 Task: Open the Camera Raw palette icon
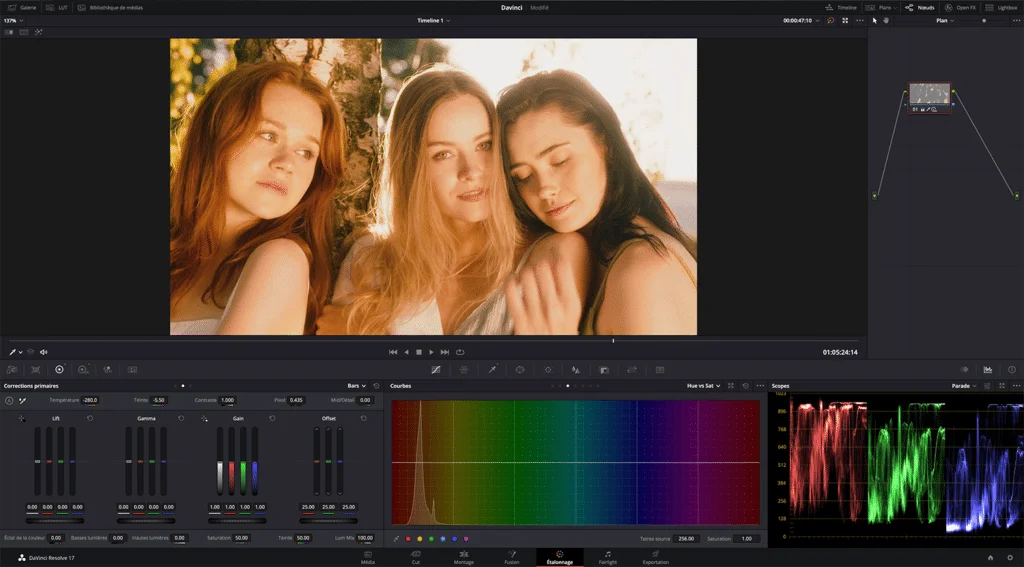point(12,370)
